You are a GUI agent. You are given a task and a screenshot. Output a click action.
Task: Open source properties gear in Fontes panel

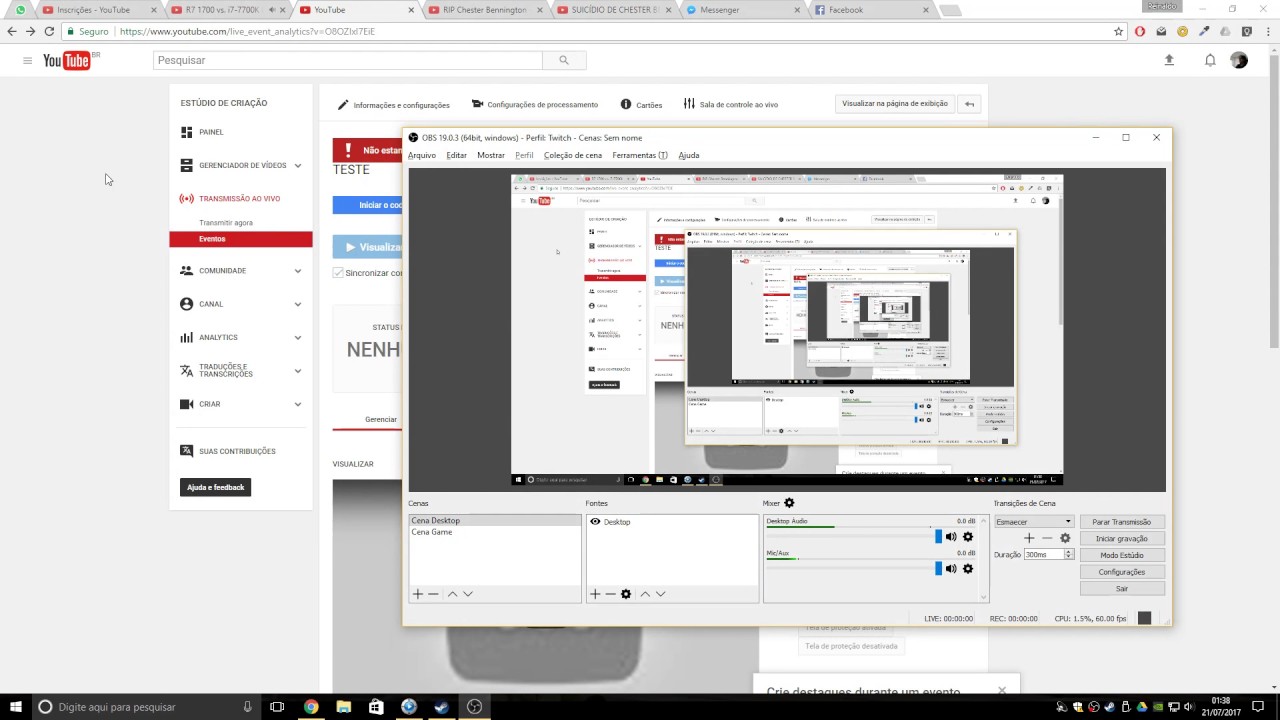626,594
